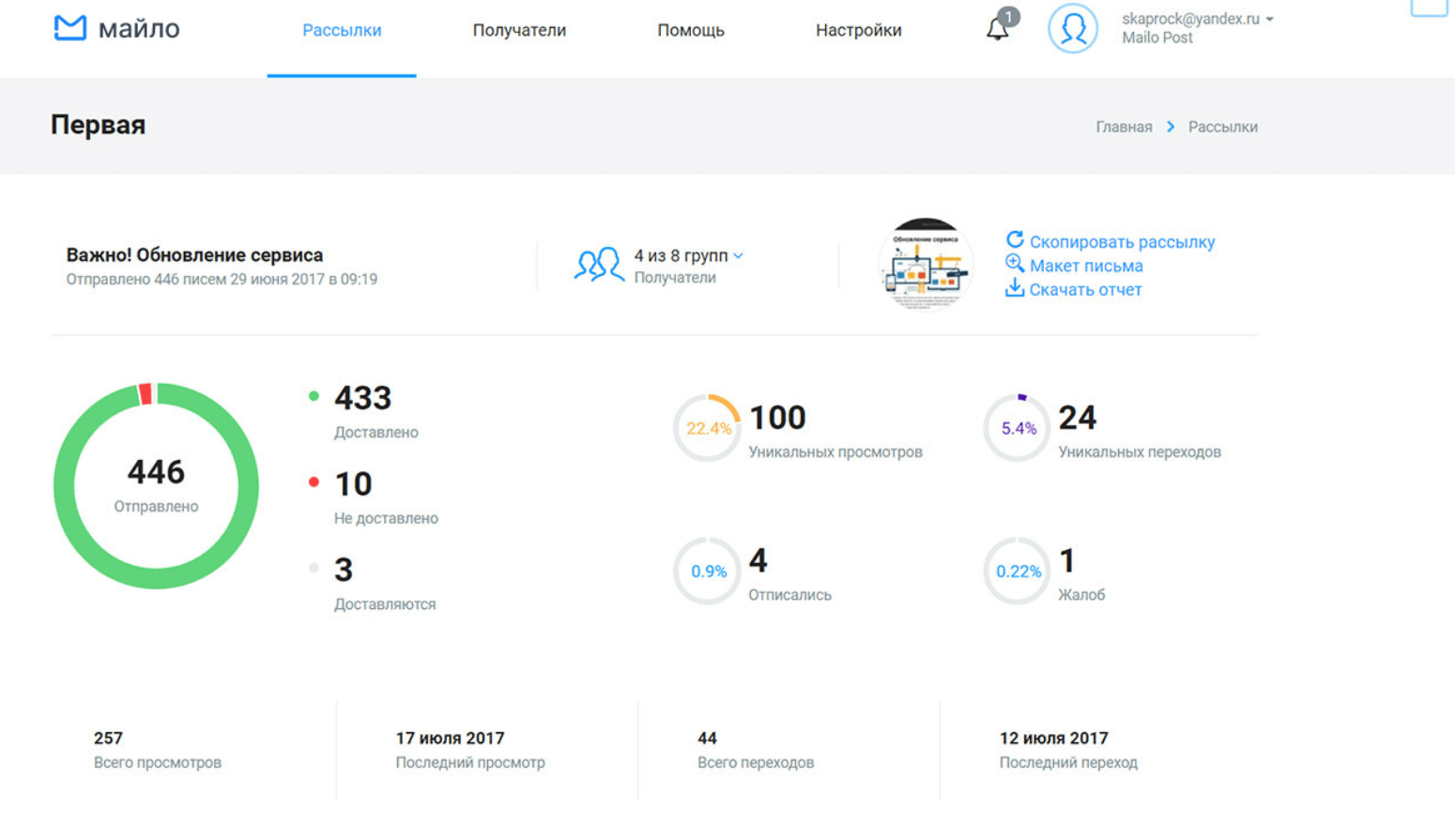The image size is (1455, 840).
Task: Click 44 Всего переходов
Action: (756, 750)
